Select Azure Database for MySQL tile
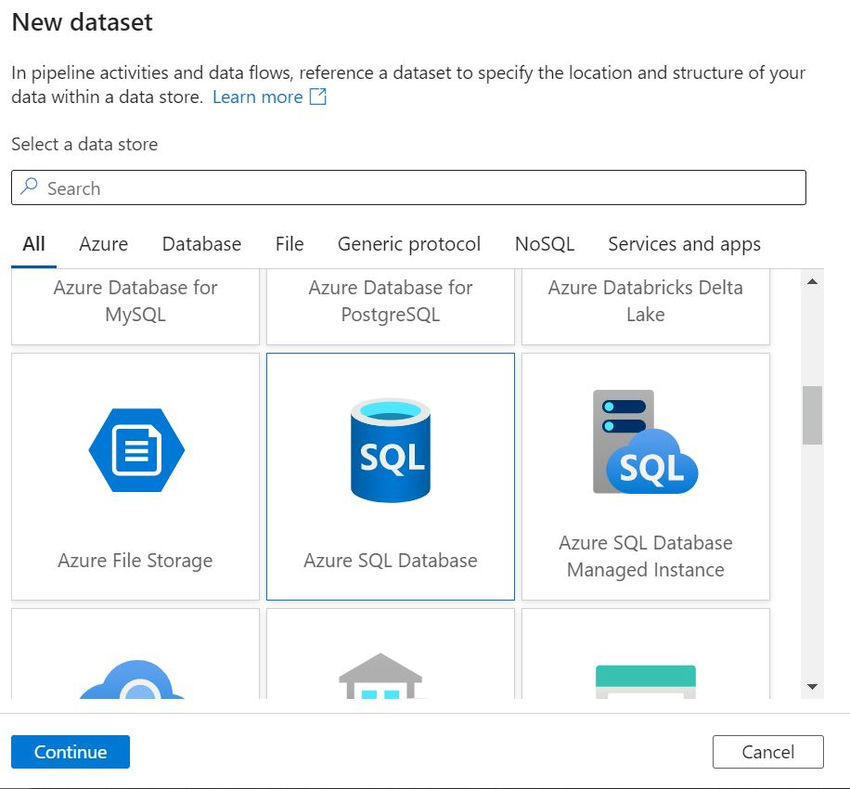 click(136, 306)
